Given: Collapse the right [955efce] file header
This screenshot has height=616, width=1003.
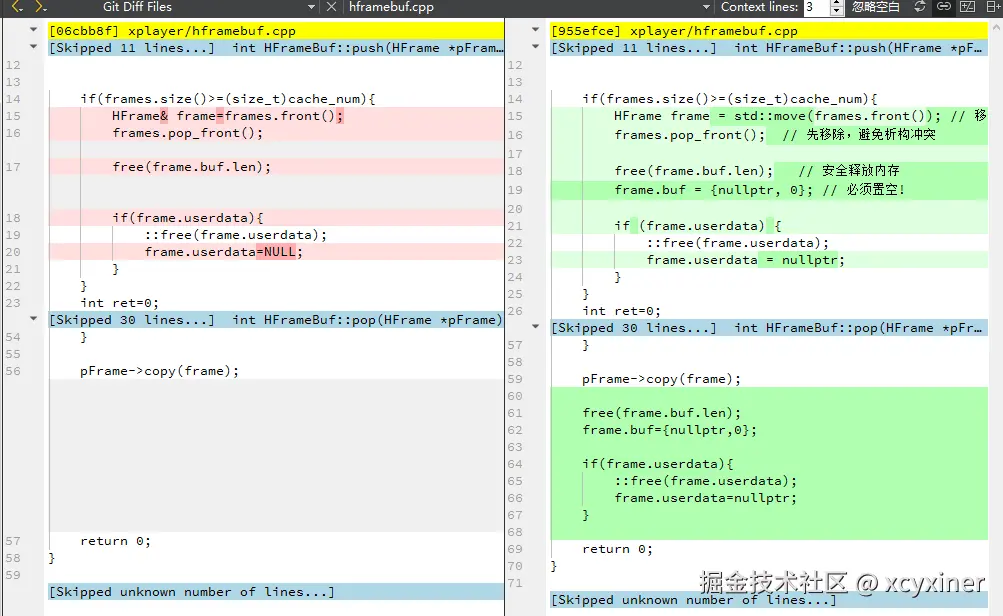Looking at the screenshot, I should (x=535, y=29).
